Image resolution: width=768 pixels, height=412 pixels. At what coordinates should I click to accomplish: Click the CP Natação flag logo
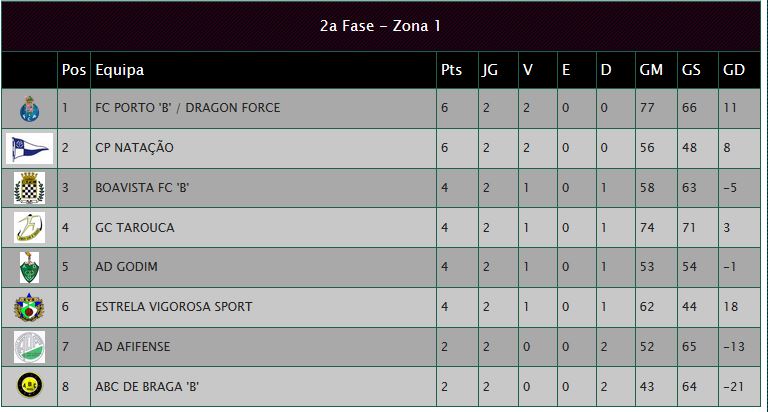click(x=29, y=148)
